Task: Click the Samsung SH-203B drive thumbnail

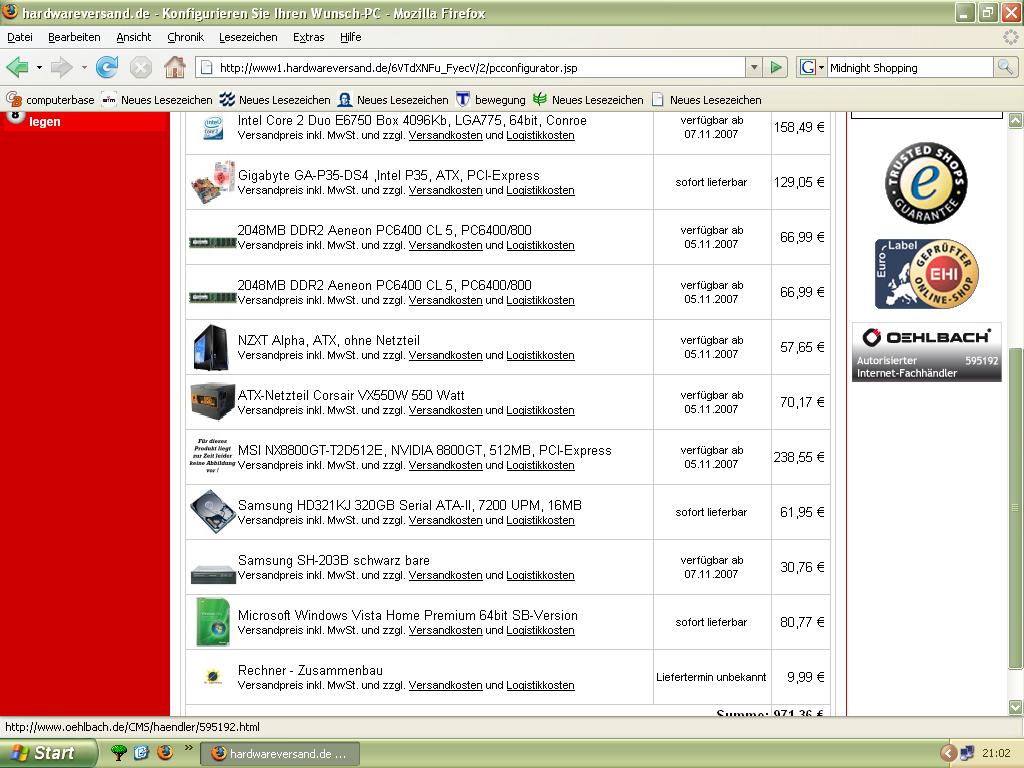Action: [x=212, y=574]
